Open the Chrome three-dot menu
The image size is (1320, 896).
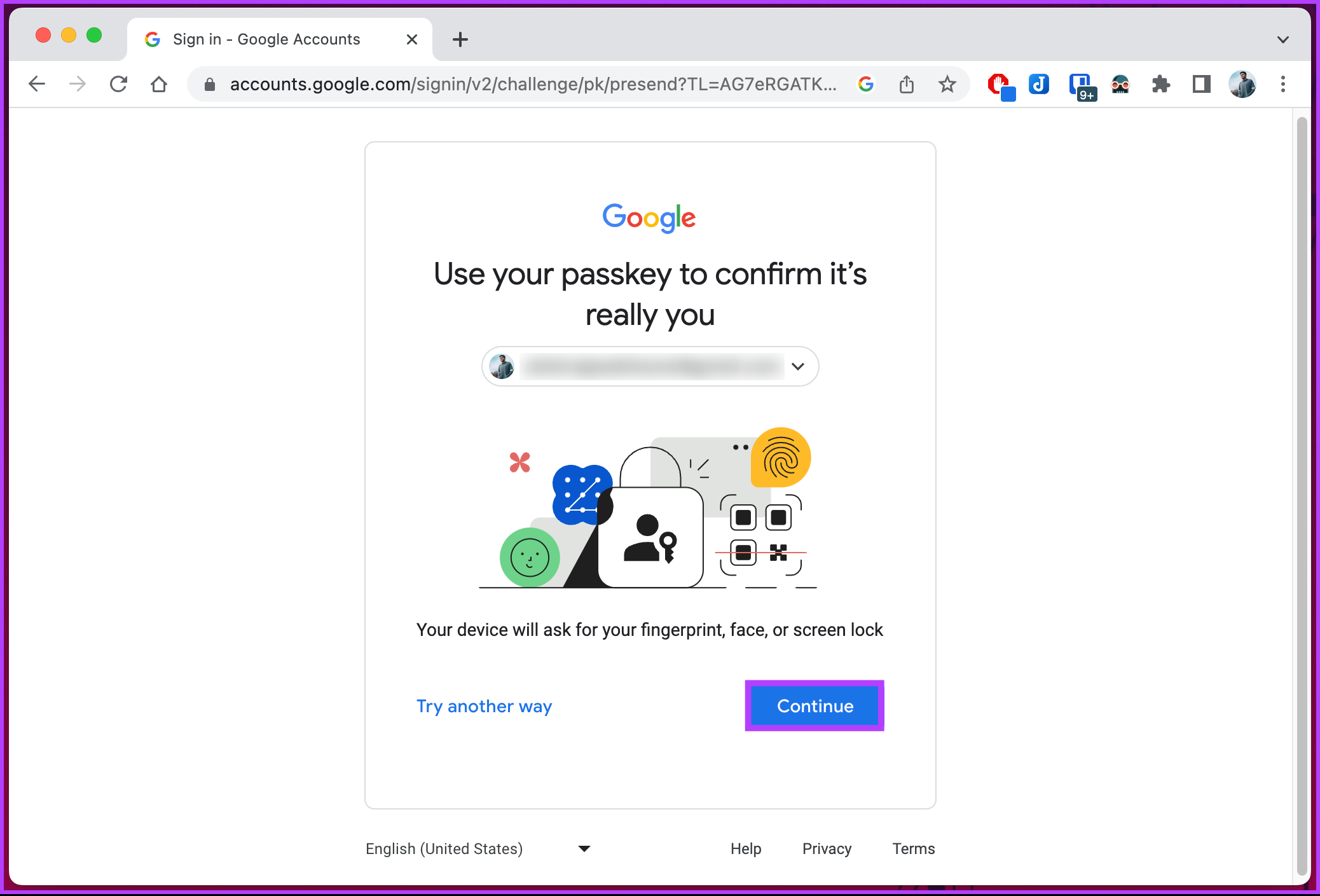click(x=1283, y=84)
